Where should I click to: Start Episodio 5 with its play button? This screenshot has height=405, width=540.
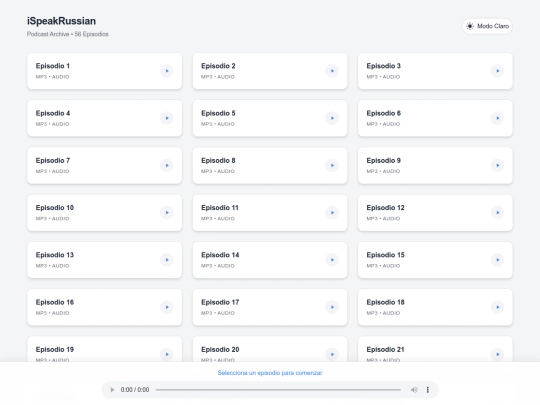332,118
